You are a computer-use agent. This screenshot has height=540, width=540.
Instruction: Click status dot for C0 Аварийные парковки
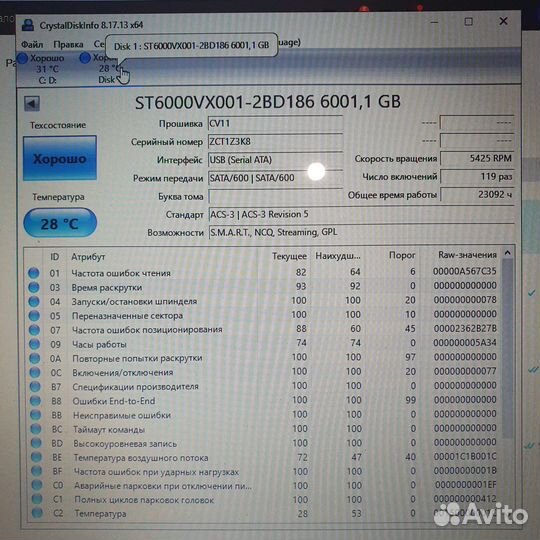click(37, 486)
